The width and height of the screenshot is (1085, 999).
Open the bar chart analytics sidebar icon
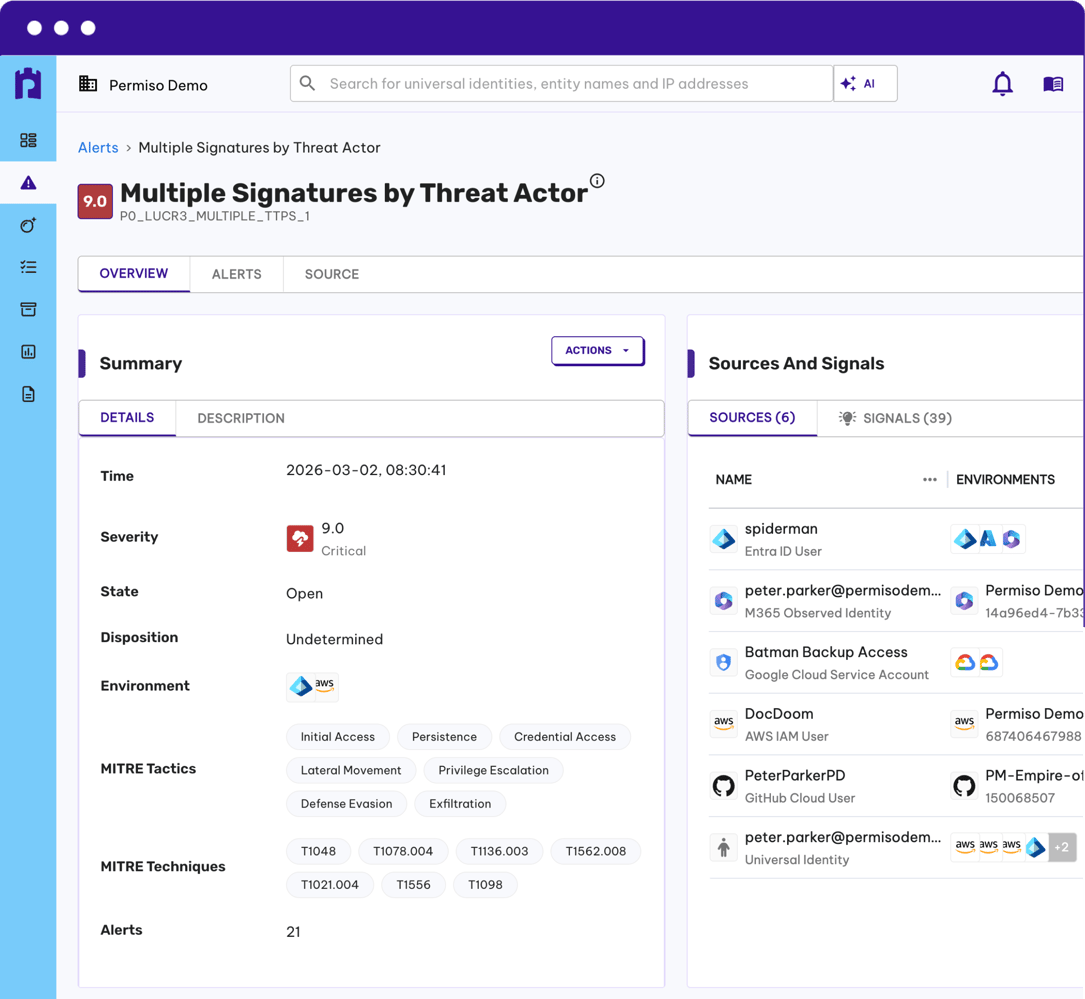(28, 351)
